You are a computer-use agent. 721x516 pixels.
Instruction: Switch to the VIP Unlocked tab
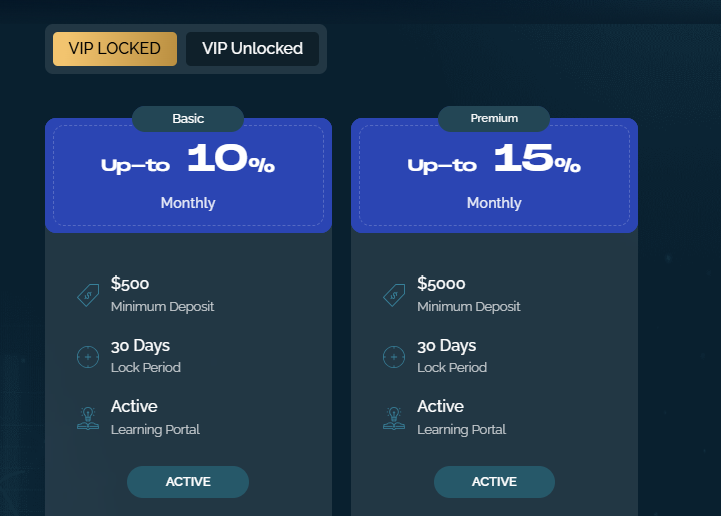tap(252, 48)
